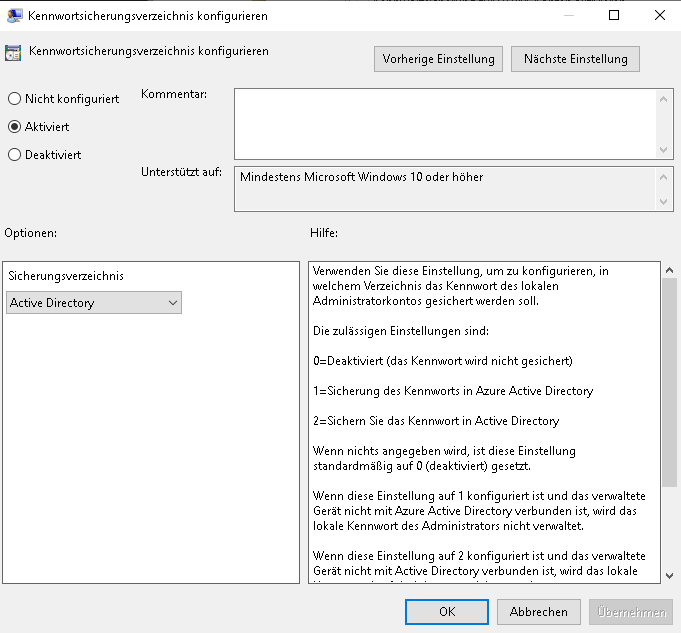This screenshot has width=681, height=633.
Task: Close the dialog with the X button
Action: [659, 15]
